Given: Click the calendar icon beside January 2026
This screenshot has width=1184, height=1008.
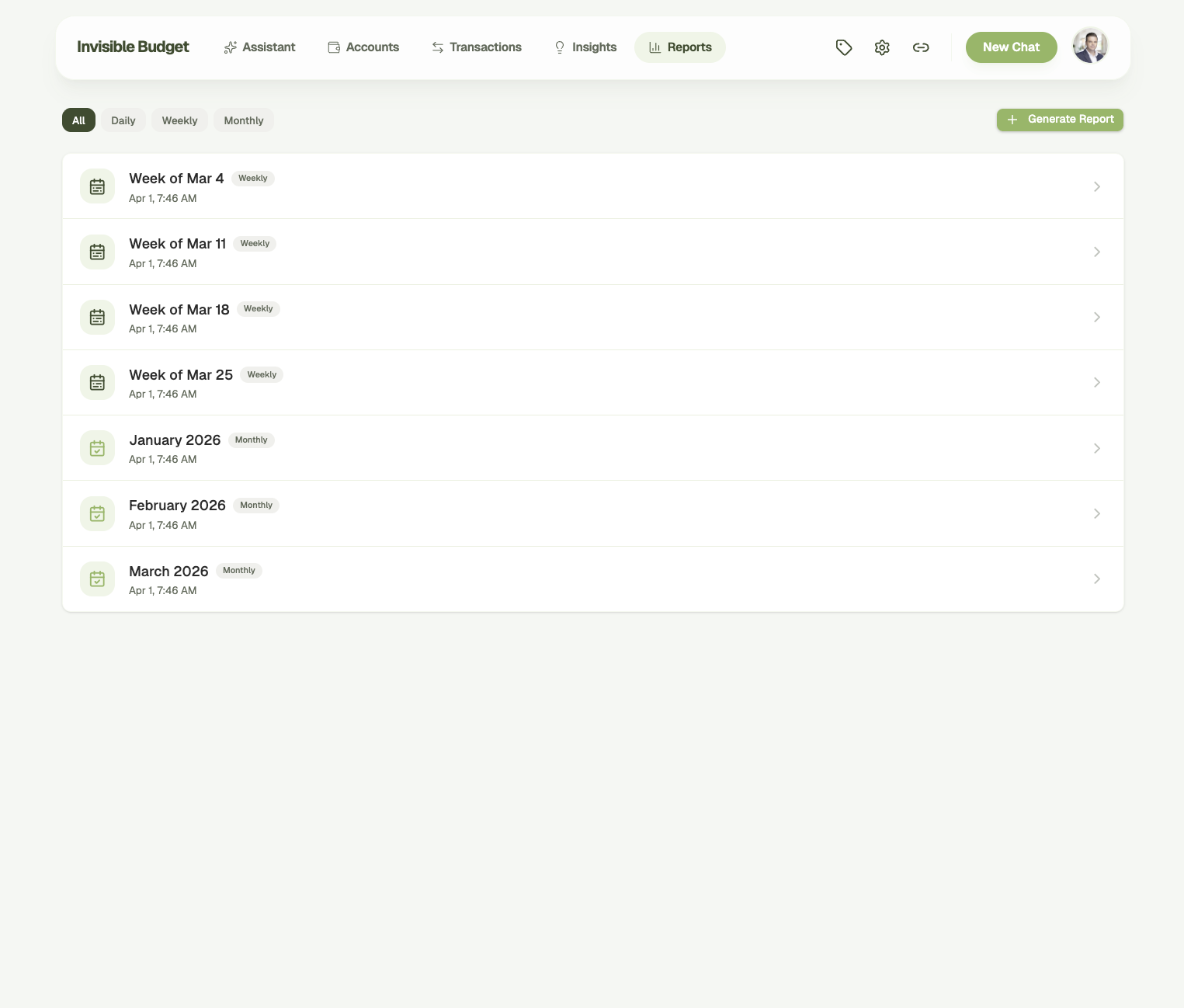Looking at the screenshot, I should 97,448.
